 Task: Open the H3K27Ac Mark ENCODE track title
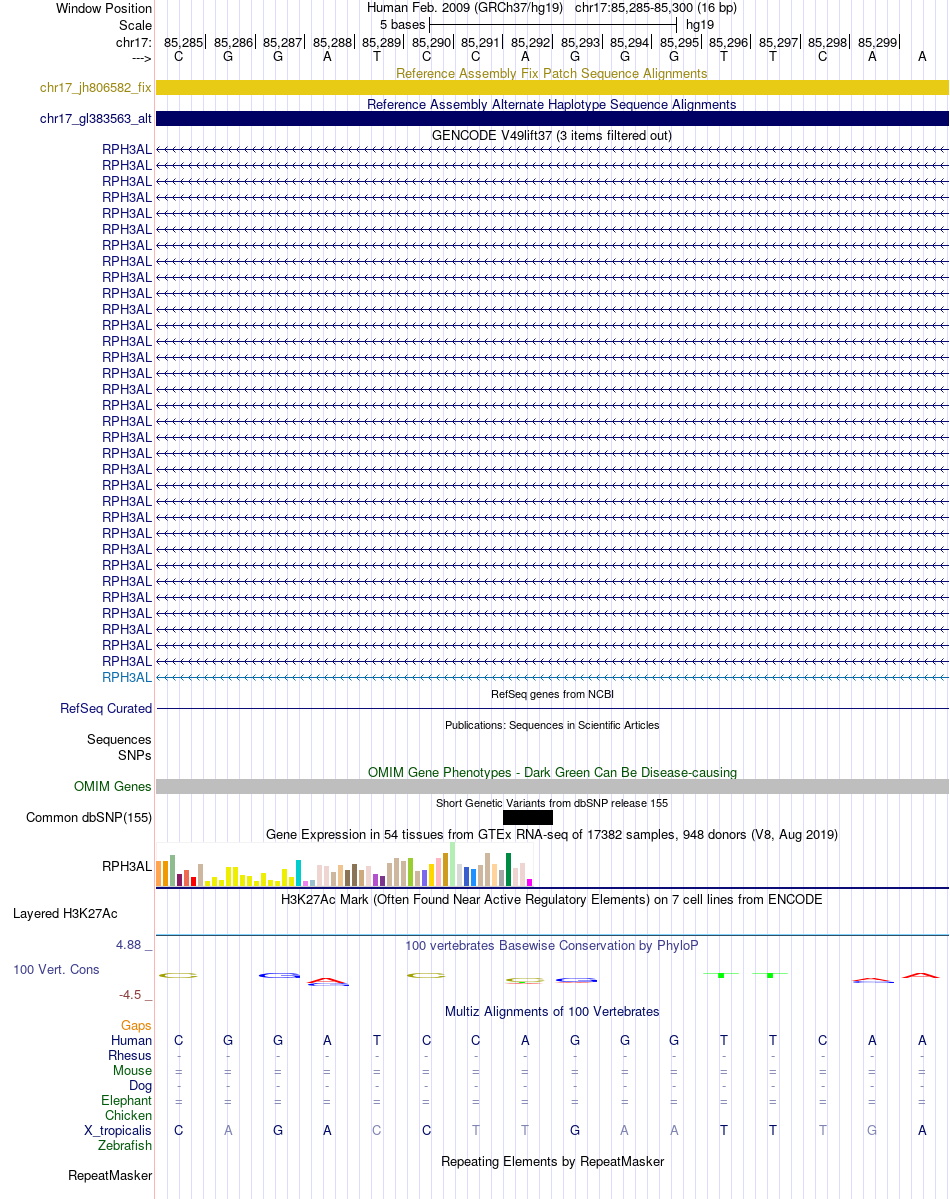551,899
